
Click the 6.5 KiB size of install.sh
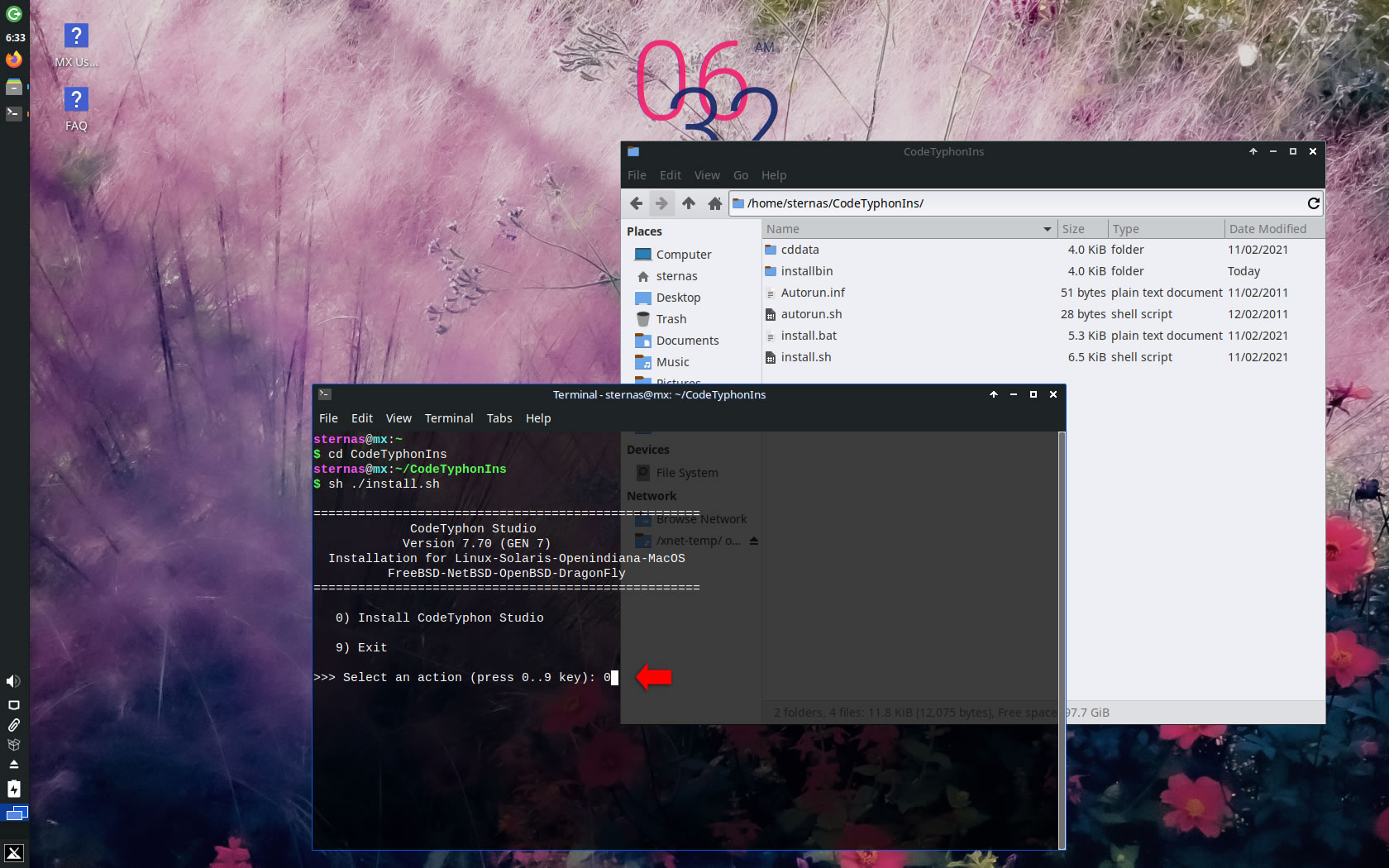pos(1086,357)
